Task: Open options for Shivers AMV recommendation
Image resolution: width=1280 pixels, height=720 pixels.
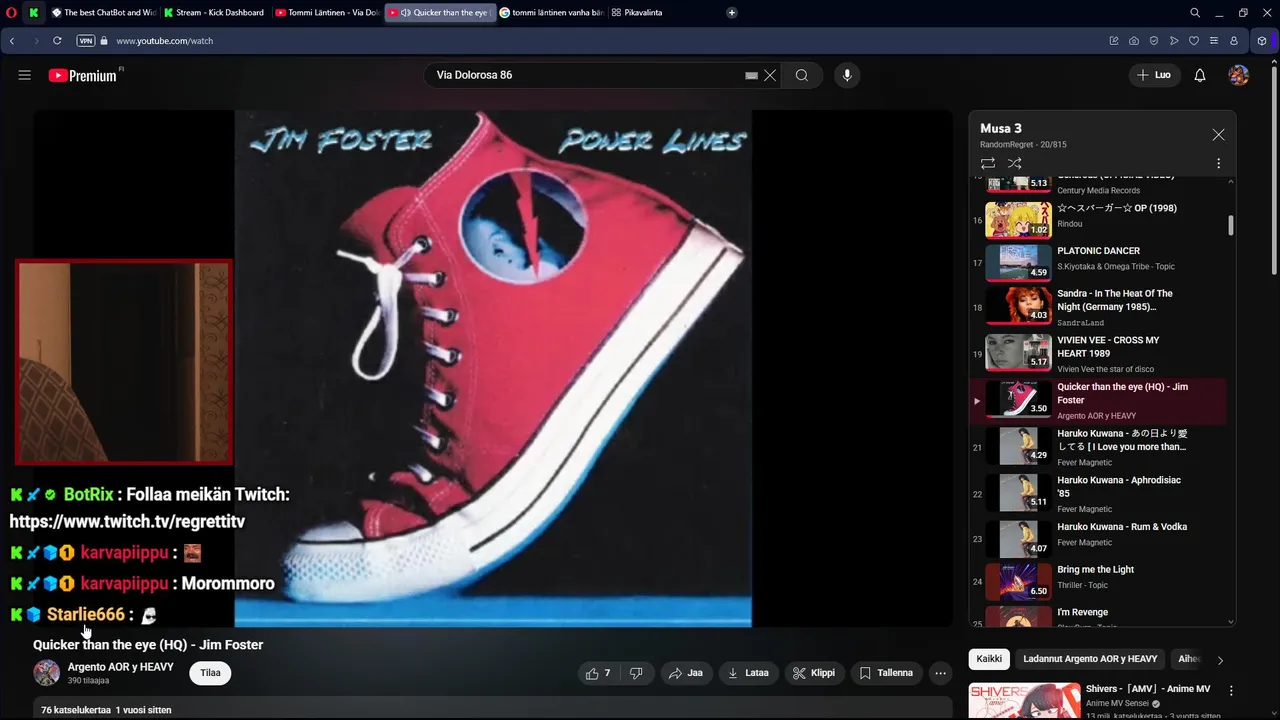Action: [1231, 691]
